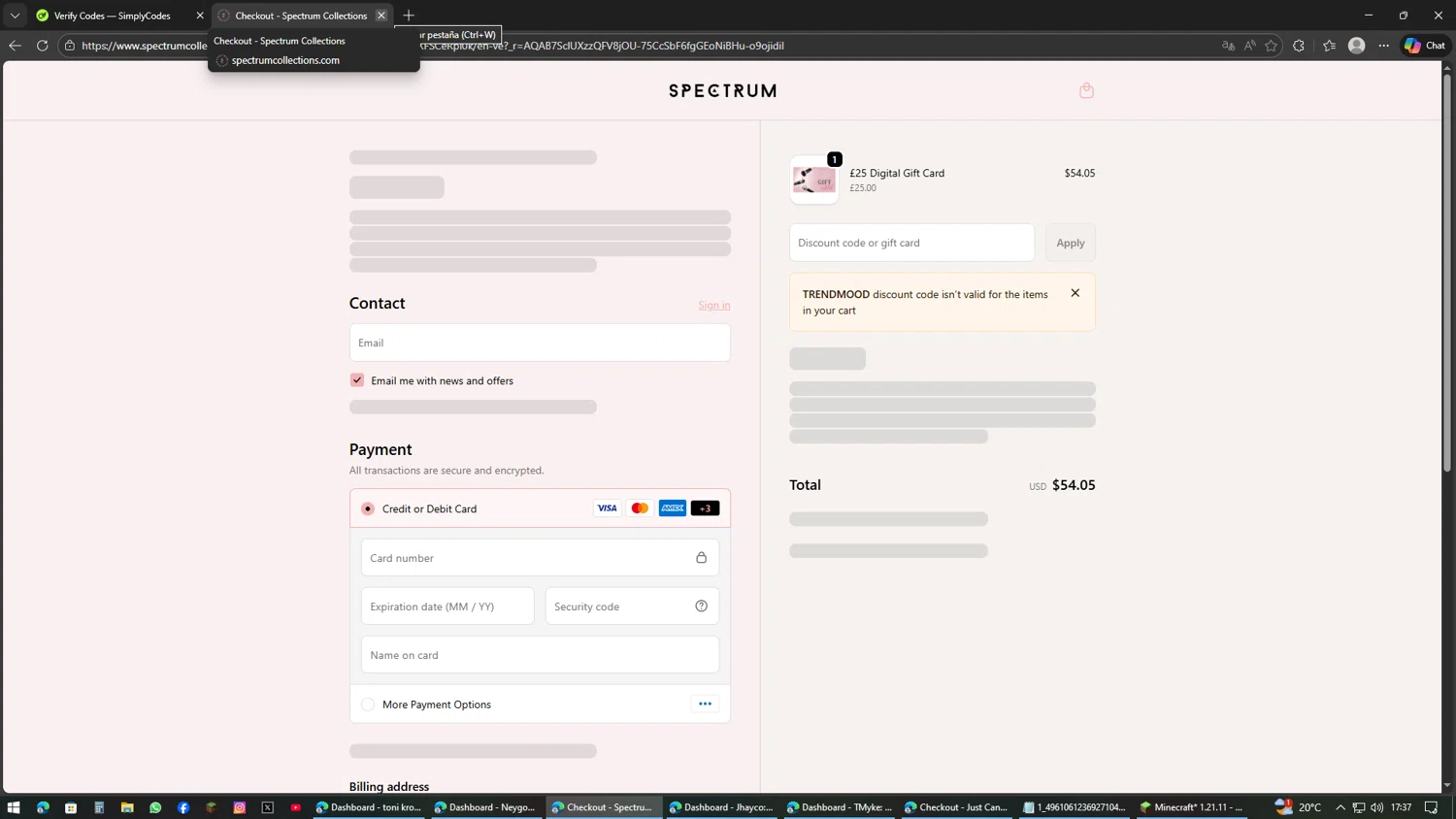This screenshot has width=1456, height=819.
Task: Click the American Express logo
Action: click(x=673, y=508)
